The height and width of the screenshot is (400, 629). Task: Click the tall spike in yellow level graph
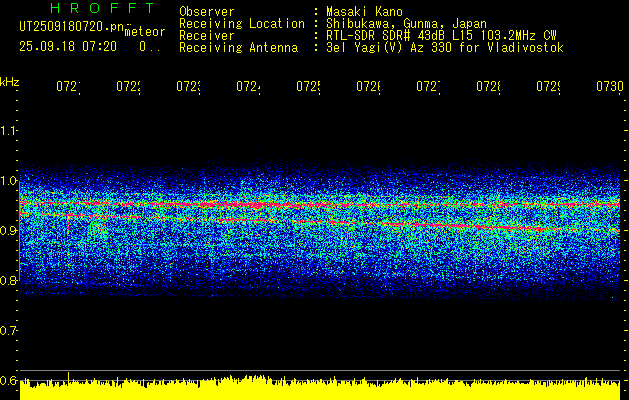[x=68, y=378]
